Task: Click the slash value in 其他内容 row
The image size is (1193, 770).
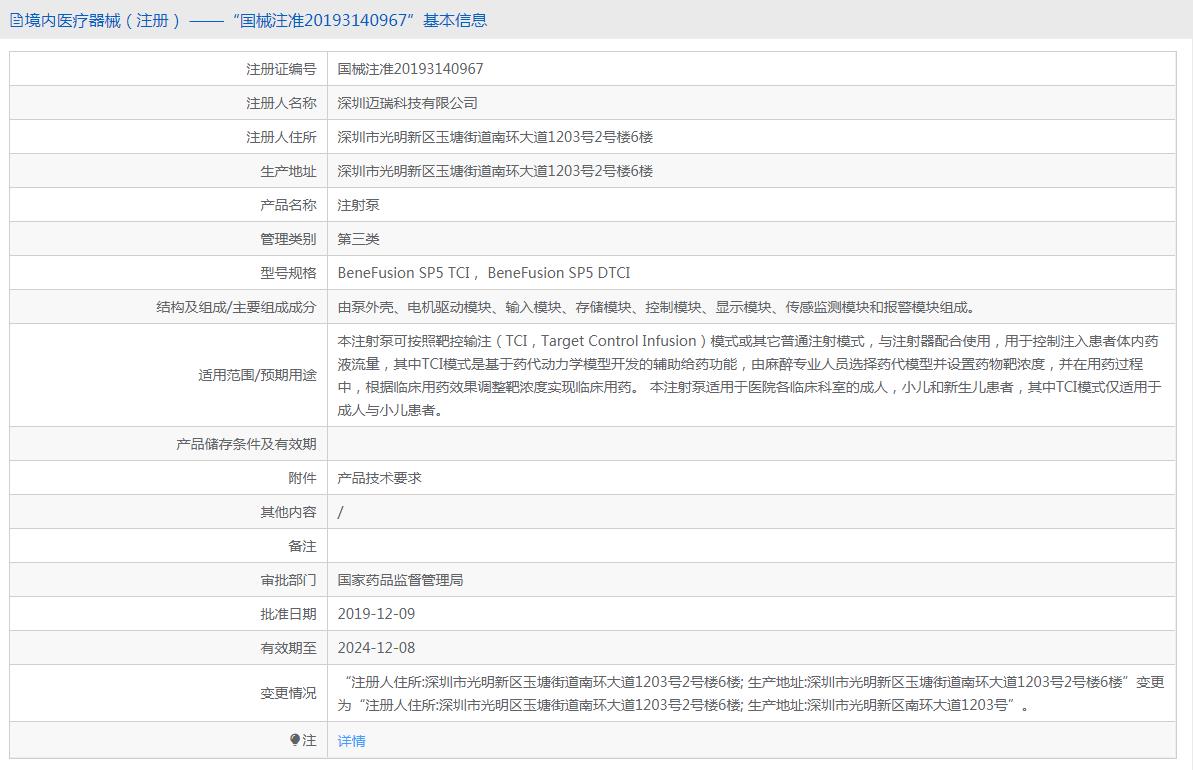Action: tap(340, 512)
